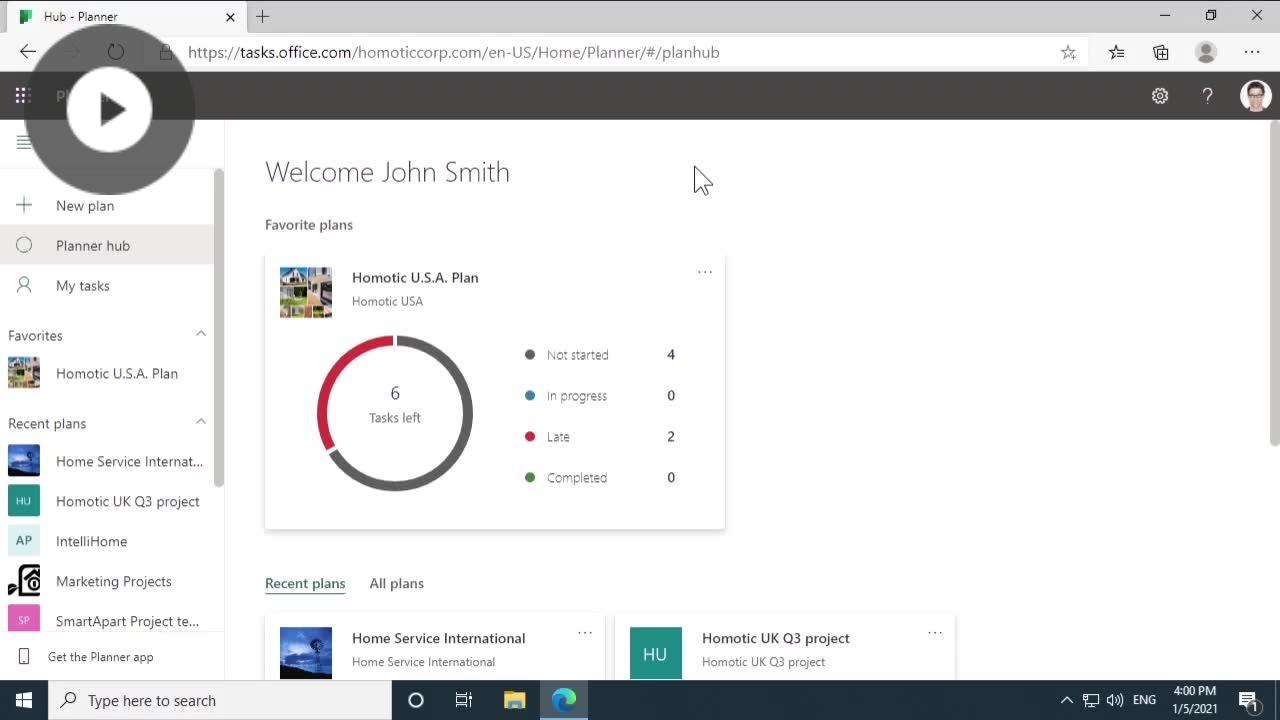This screenshot has width=1280, height=720.
Task: Click the My tasks person icon
Action: coord(24,285)
